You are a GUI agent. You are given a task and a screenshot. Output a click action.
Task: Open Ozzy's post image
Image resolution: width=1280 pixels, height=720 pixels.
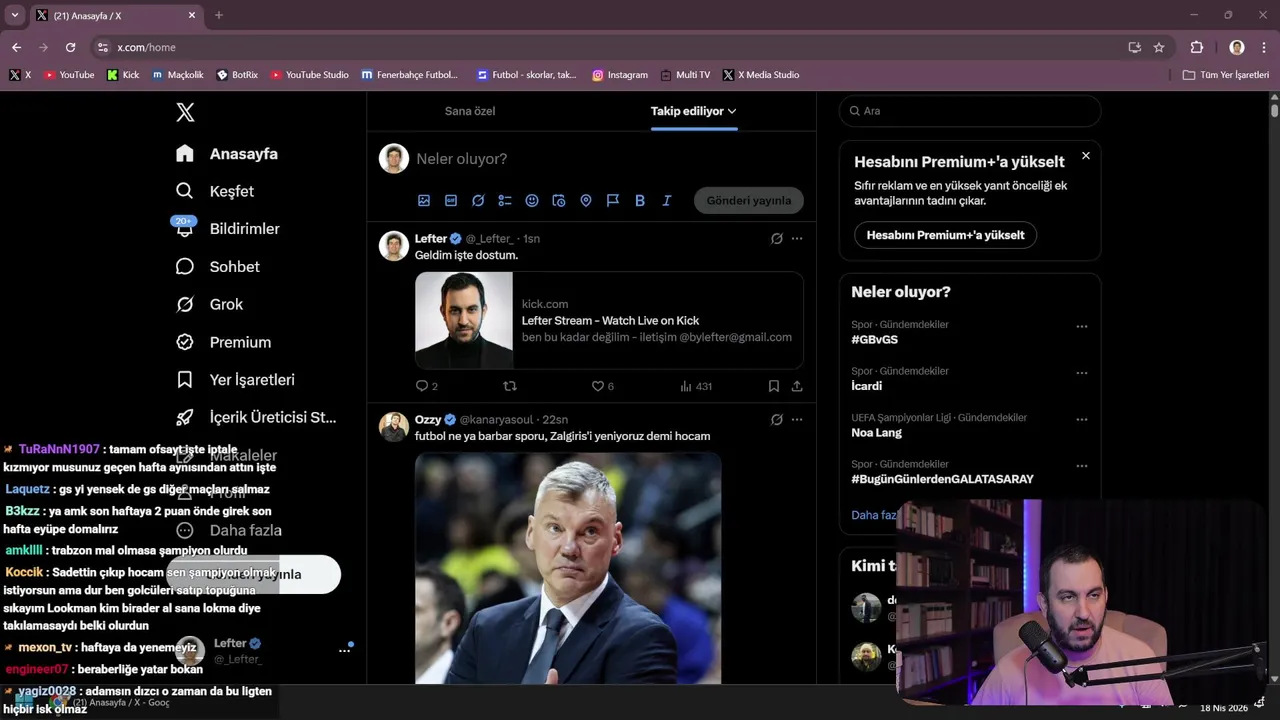(568, 568)
